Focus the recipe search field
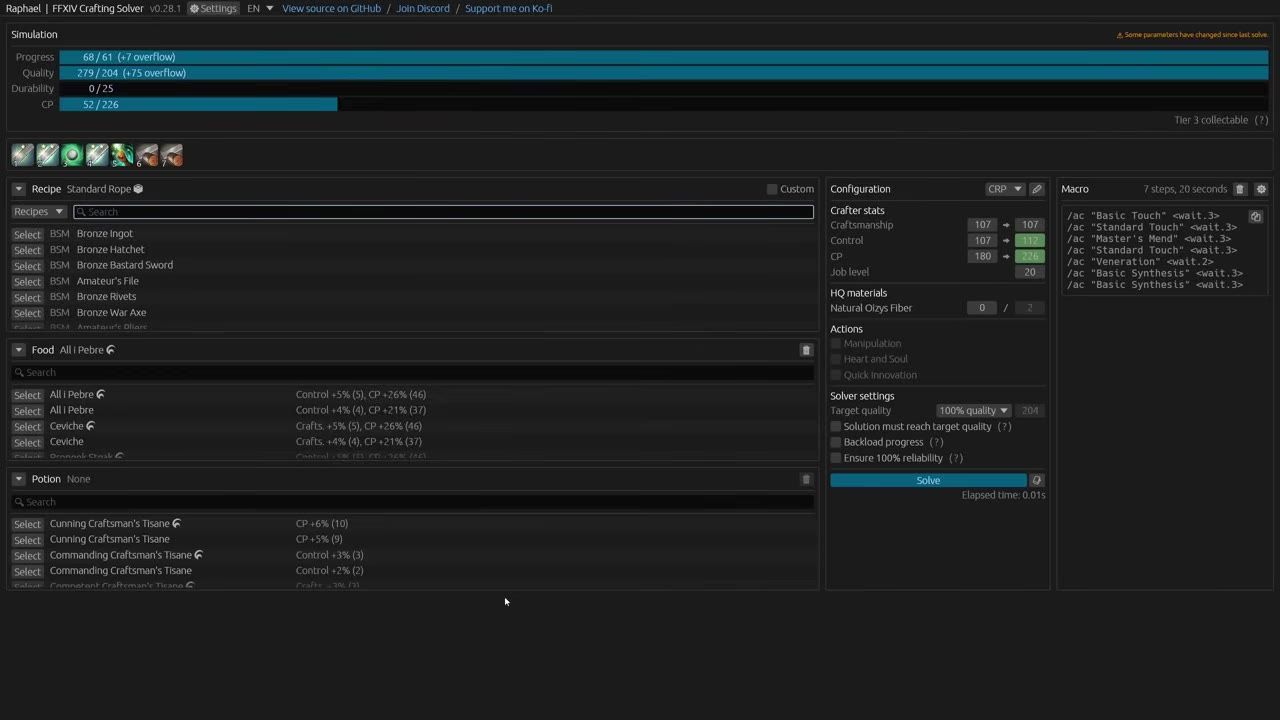Image resolution: width=1280 pixels, height=720 pixels. pos(443,212)
